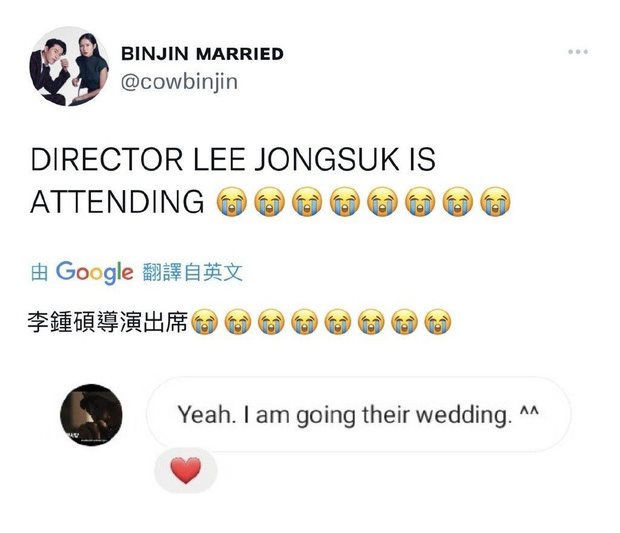Image resolution: width=620 pixels, height=533 pixels.
Task: Click the last crying emoji in the English tweet
Action: pos(495,202)
